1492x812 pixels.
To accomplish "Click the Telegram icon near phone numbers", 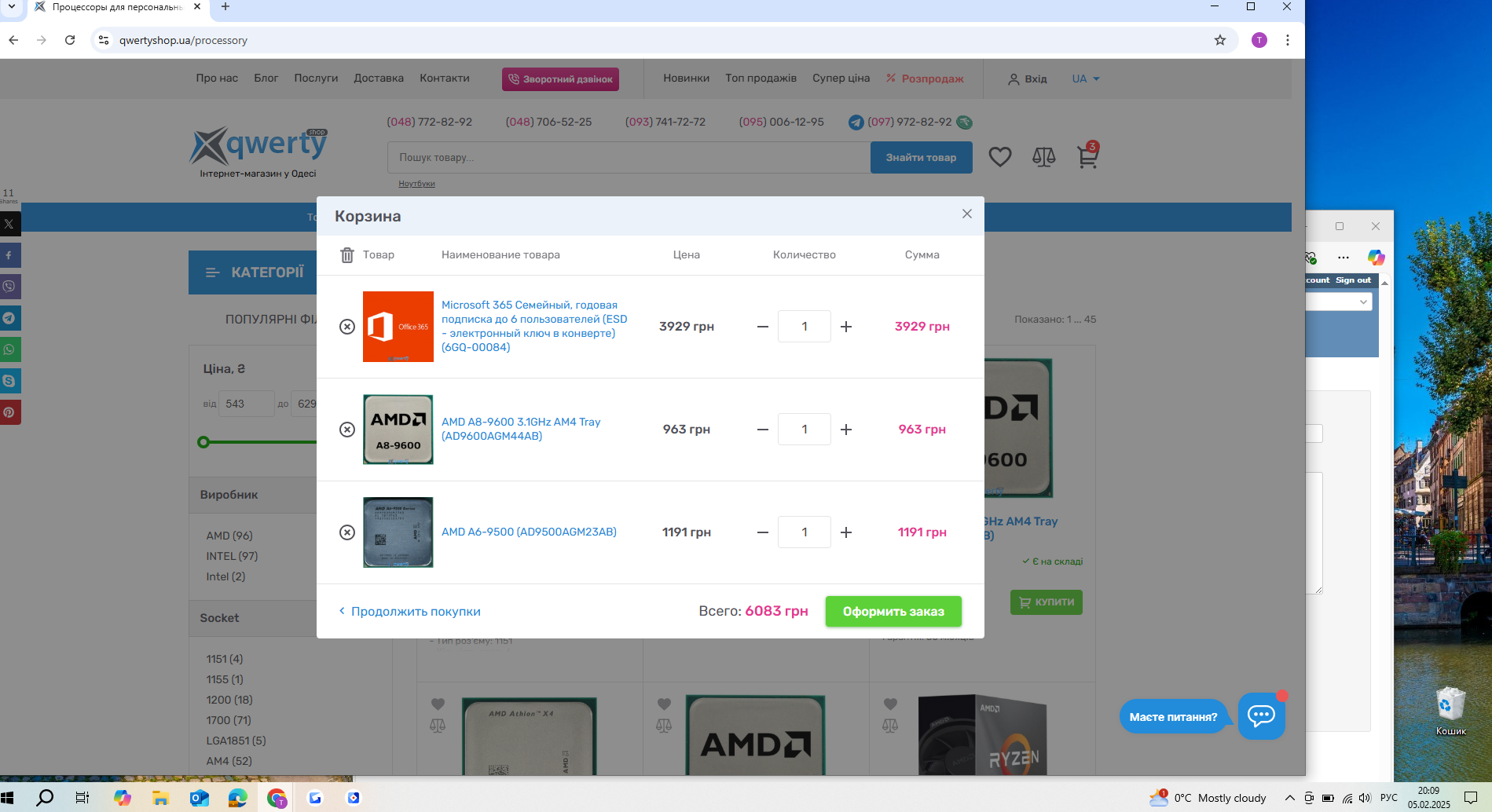I will pos(856,123).
